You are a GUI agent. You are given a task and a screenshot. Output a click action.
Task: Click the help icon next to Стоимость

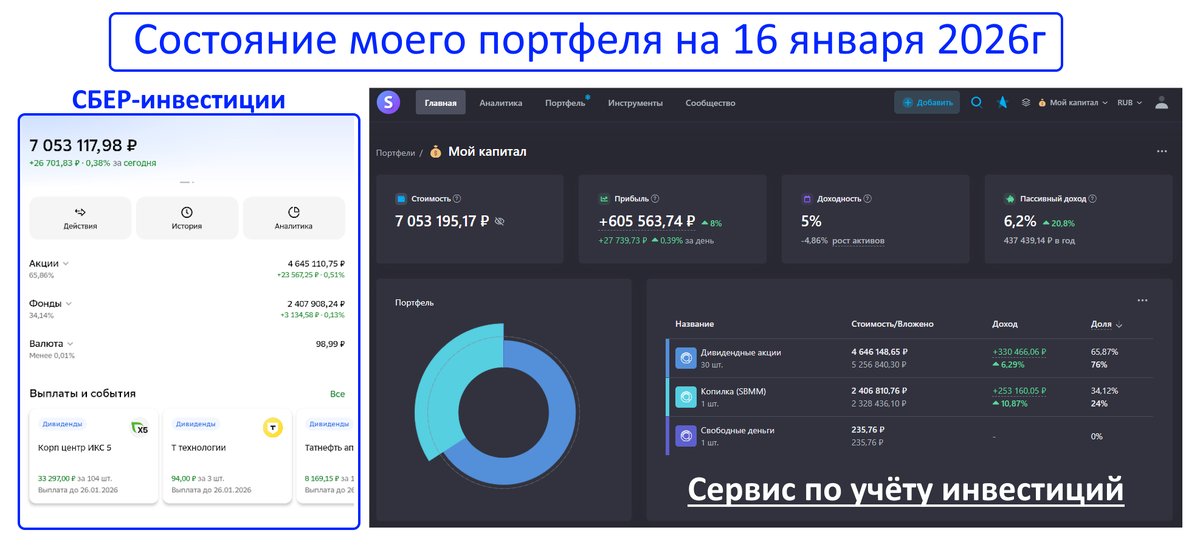point(457,199)
